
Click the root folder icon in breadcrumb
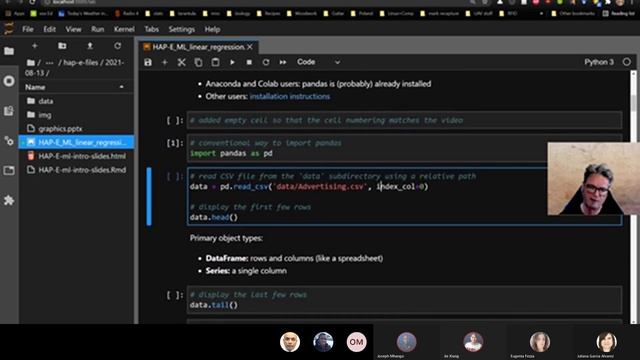(x=31, y=63)
